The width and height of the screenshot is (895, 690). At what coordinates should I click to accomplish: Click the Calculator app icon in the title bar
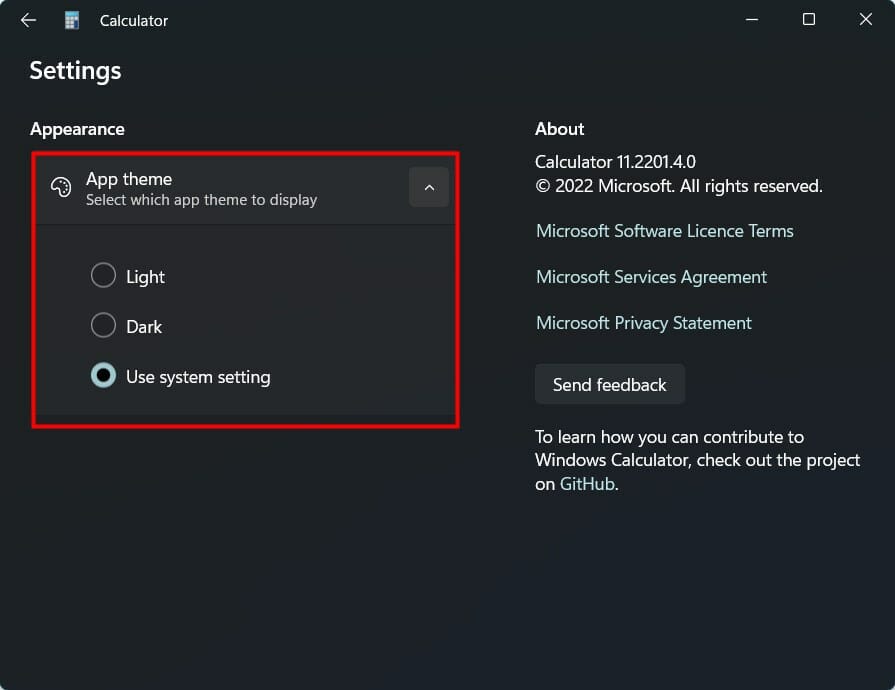point(70,19)
